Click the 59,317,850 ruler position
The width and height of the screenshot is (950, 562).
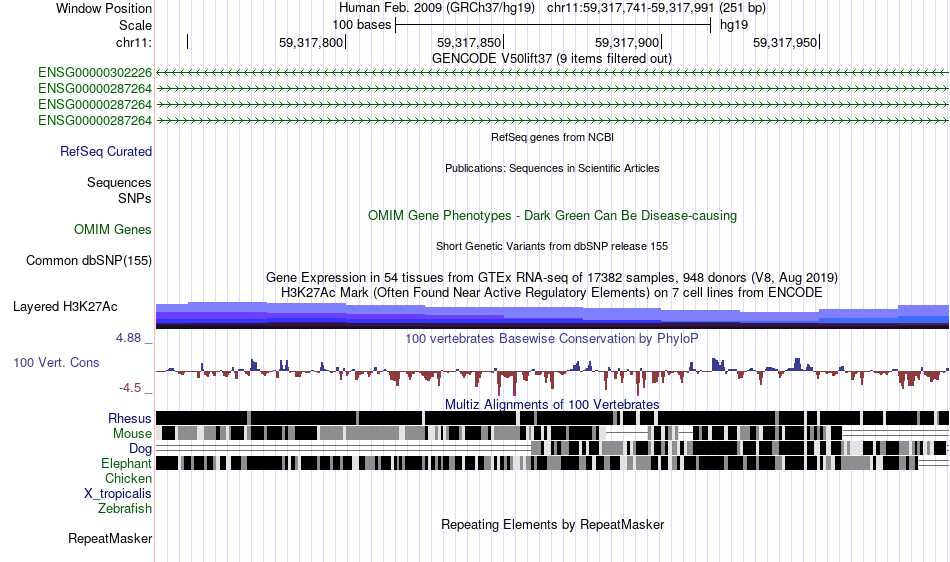469,42
